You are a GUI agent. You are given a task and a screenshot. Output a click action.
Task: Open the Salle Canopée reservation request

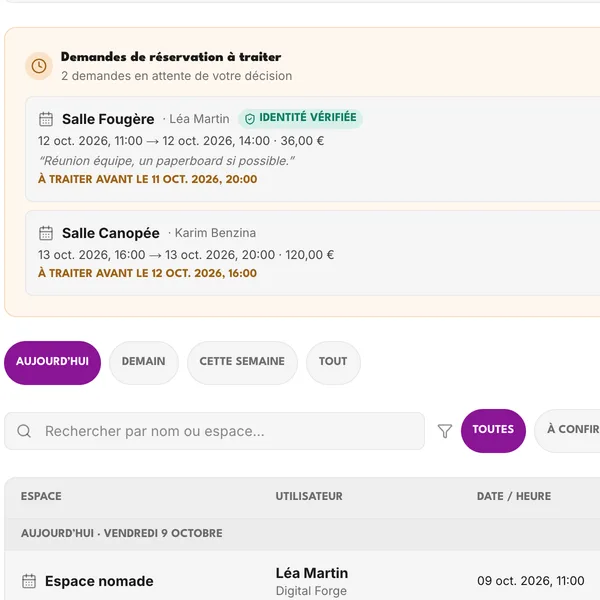click(313, 253)
